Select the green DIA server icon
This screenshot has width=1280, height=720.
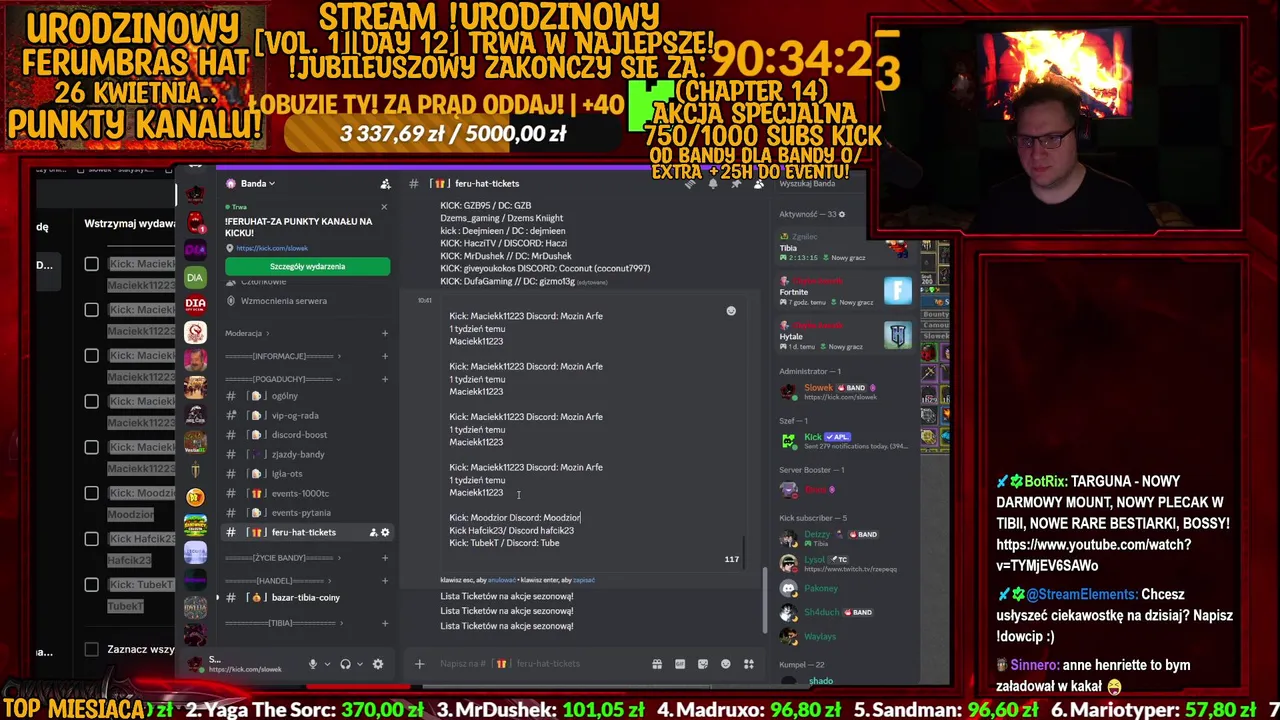(x=195, y=277)
